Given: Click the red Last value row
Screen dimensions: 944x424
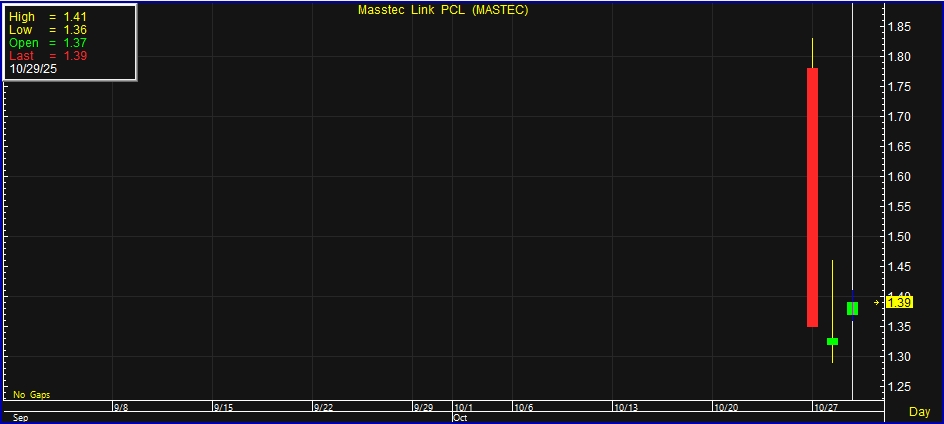Looking at the screenshot, I should pos(48,56).
